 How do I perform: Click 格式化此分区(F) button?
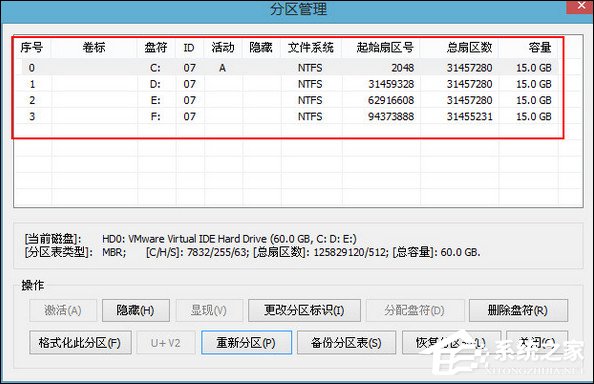pos(80,343)
